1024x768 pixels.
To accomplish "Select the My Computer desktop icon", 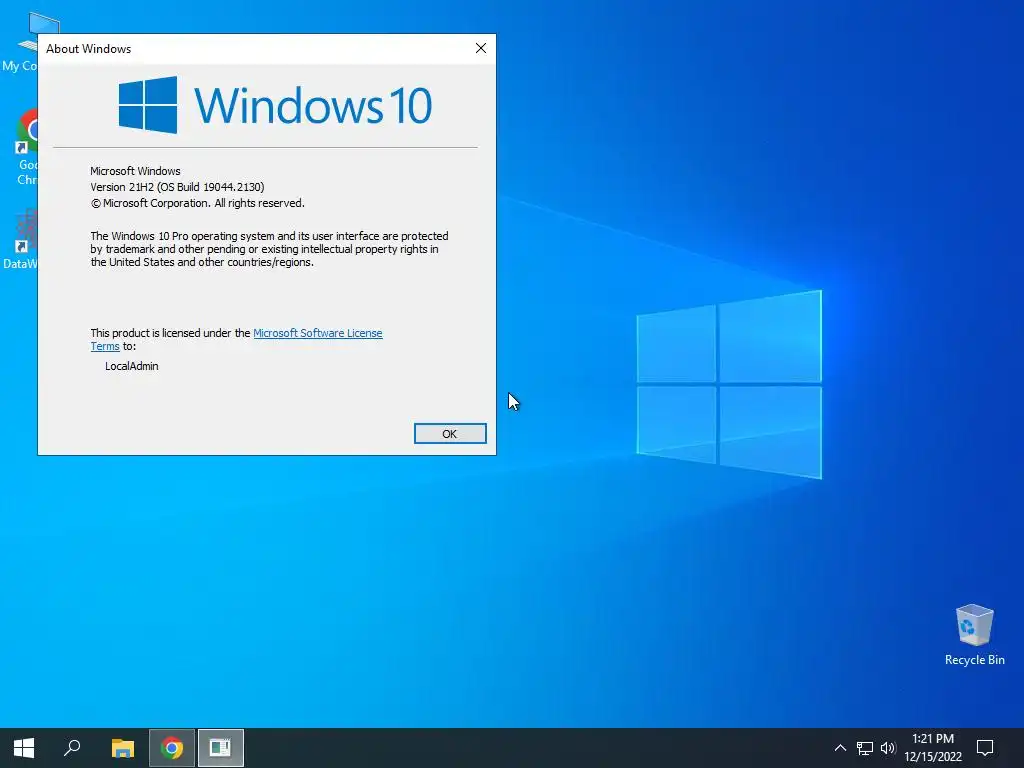I will click(x=20, y=43).
